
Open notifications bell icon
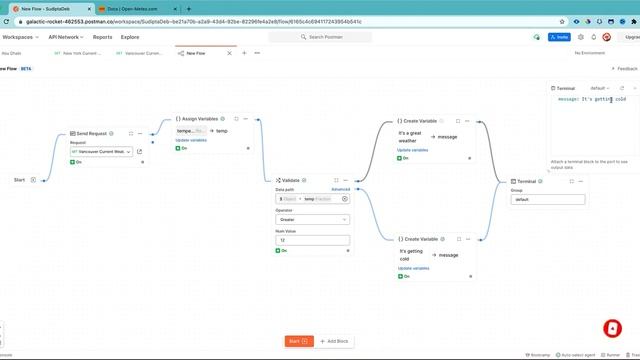594,37
